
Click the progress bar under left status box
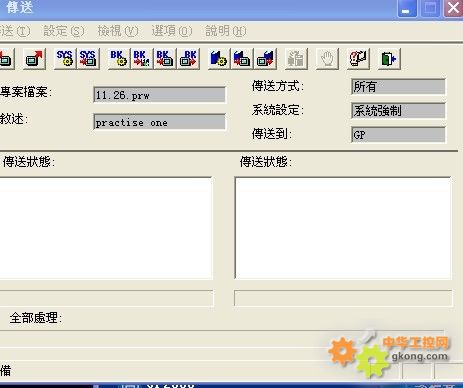[106, 298]
